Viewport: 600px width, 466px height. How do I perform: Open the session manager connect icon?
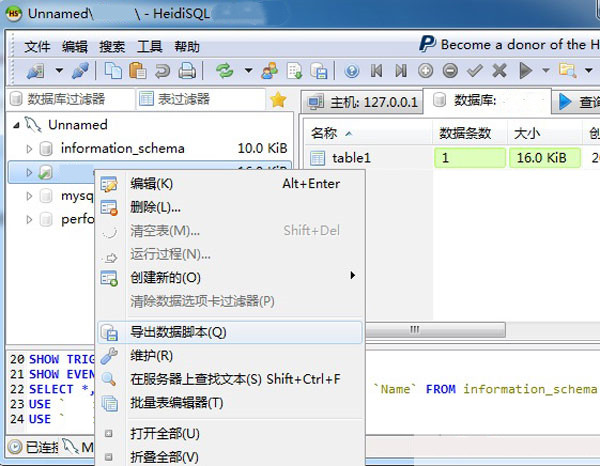(36, 71)
